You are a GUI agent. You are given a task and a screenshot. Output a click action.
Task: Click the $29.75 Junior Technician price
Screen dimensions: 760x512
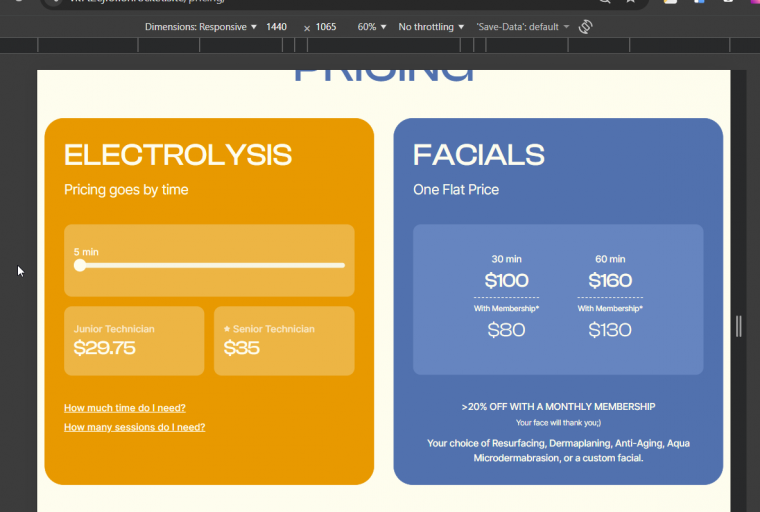coord(104,348)
